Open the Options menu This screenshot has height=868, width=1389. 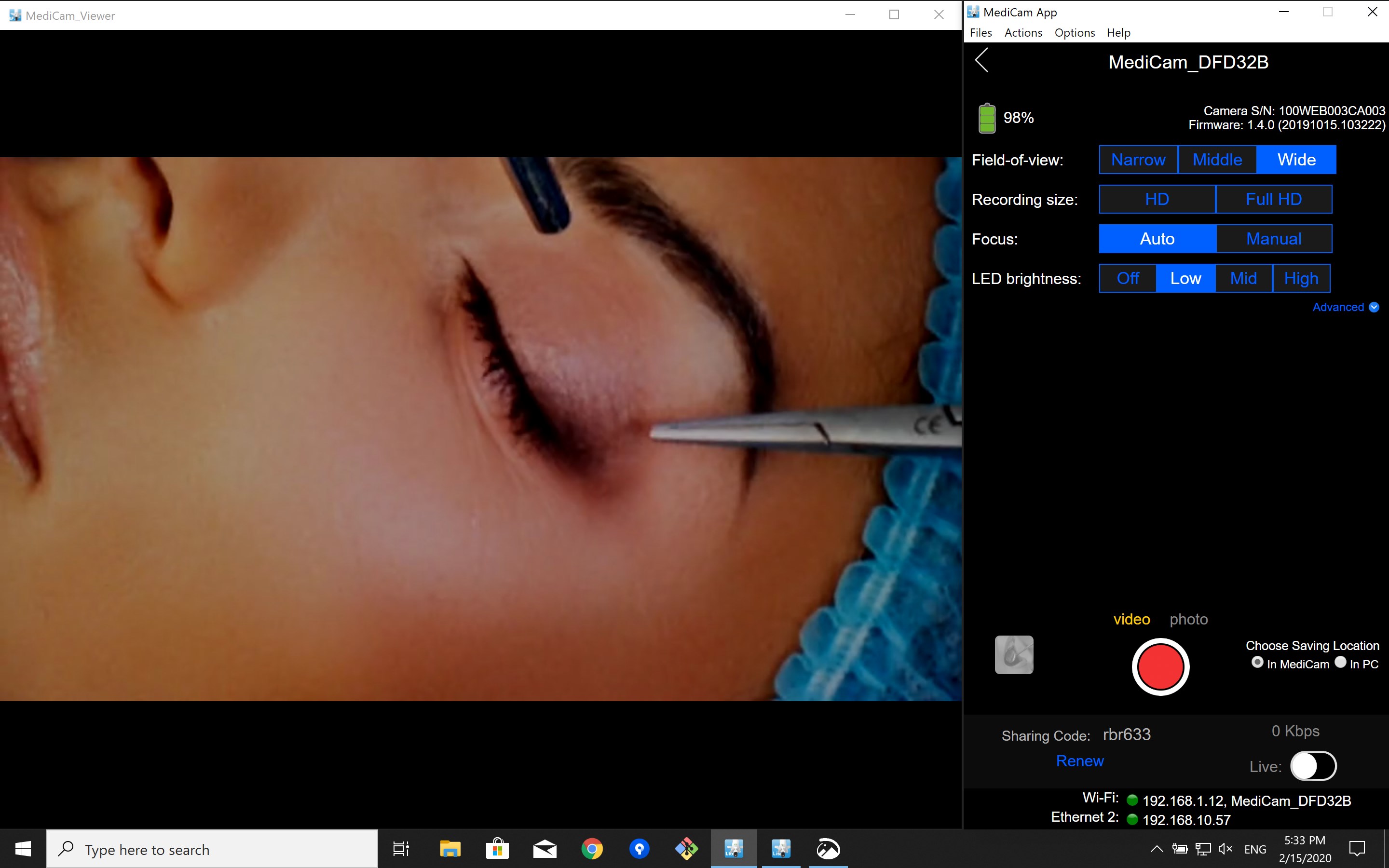[x=1075, y=33]
